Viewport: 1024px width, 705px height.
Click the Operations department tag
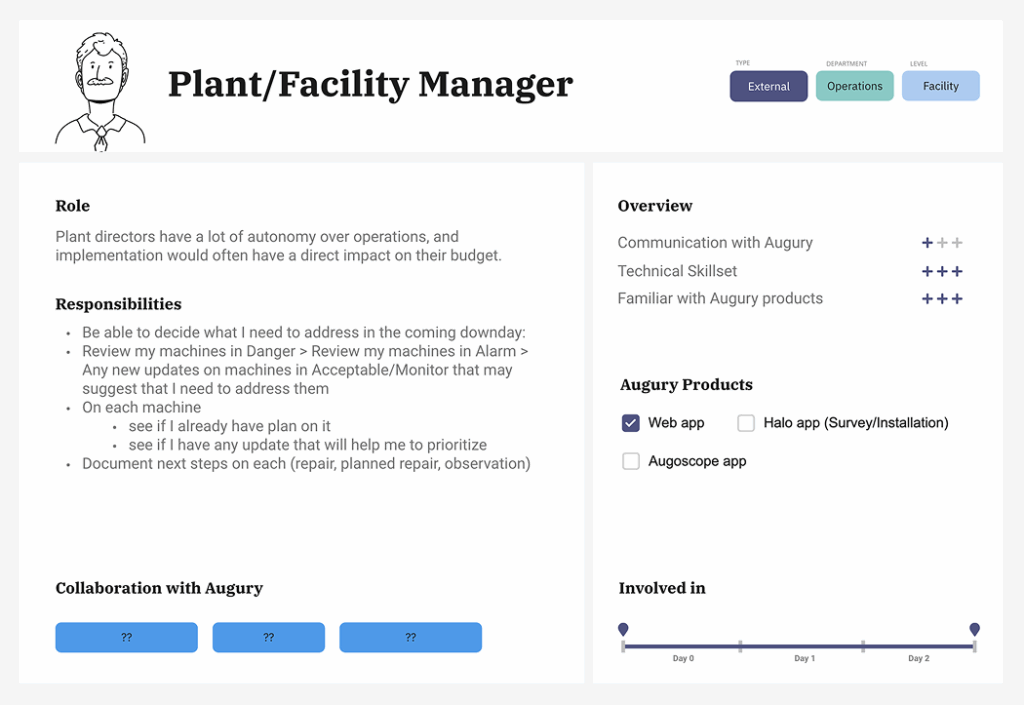tap(854, 86)
